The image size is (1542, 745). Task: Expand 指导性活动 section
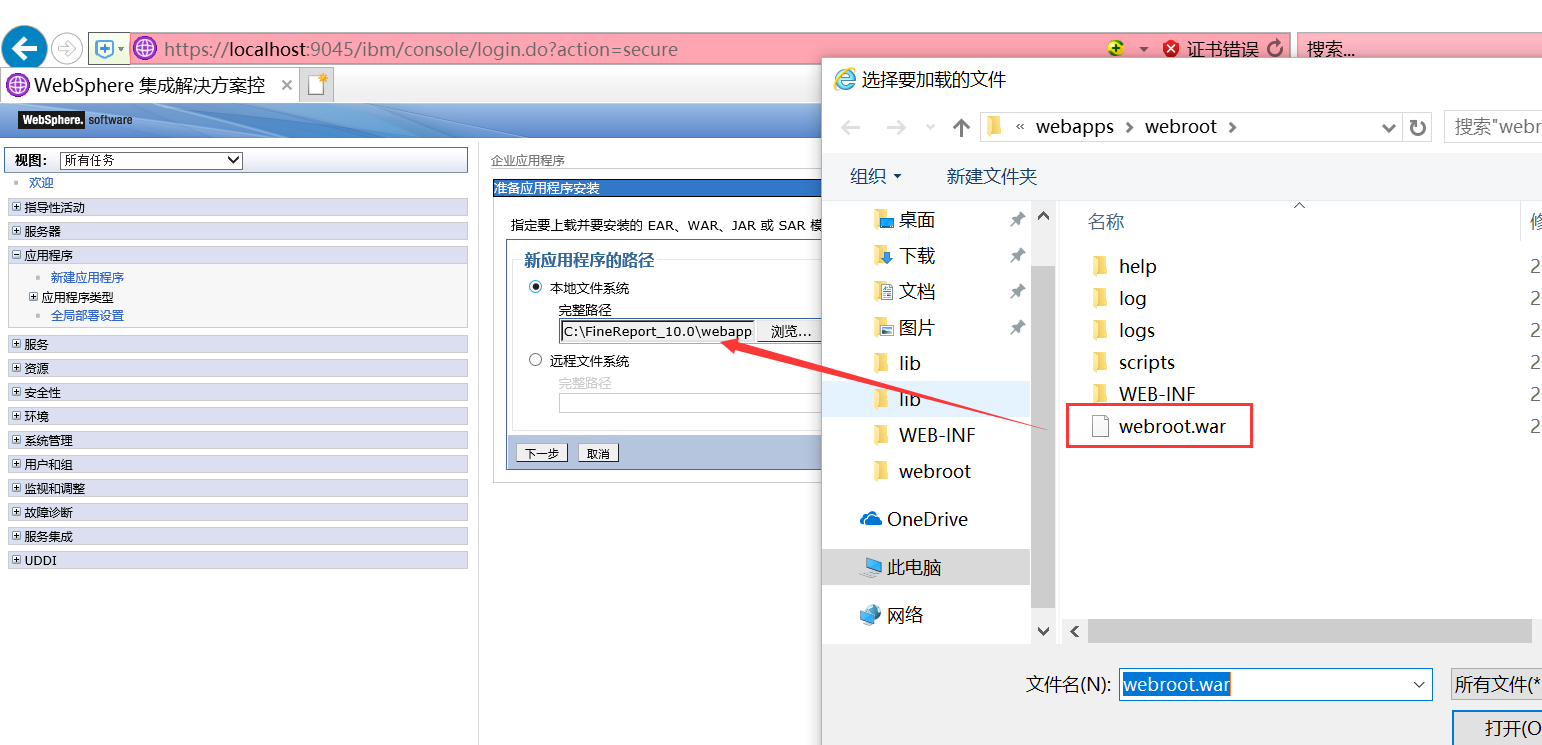click(16, 207)
